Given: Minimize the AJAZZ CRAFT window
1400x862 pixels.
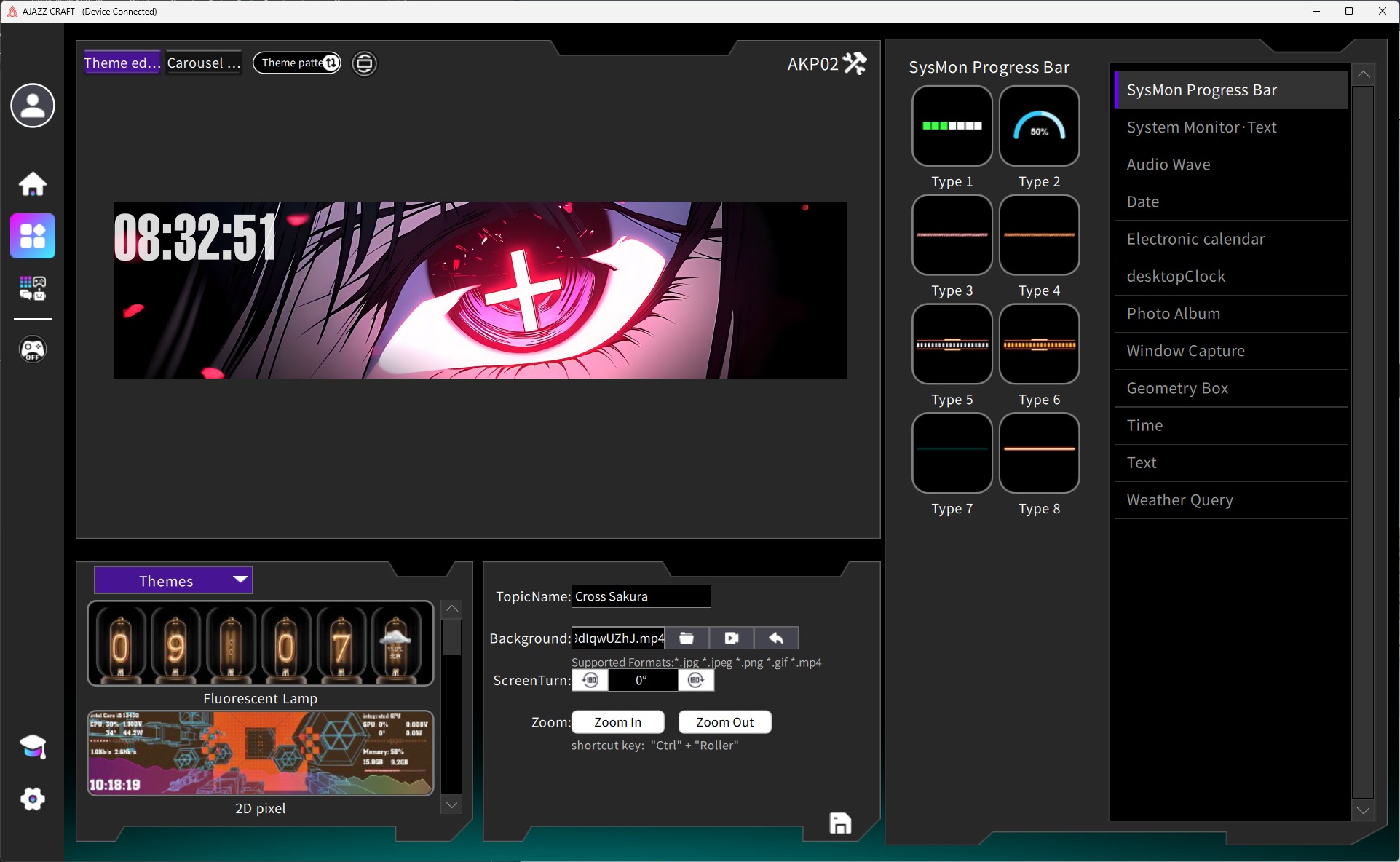Looking at the screenshot, I should [x=1316, y=11].
